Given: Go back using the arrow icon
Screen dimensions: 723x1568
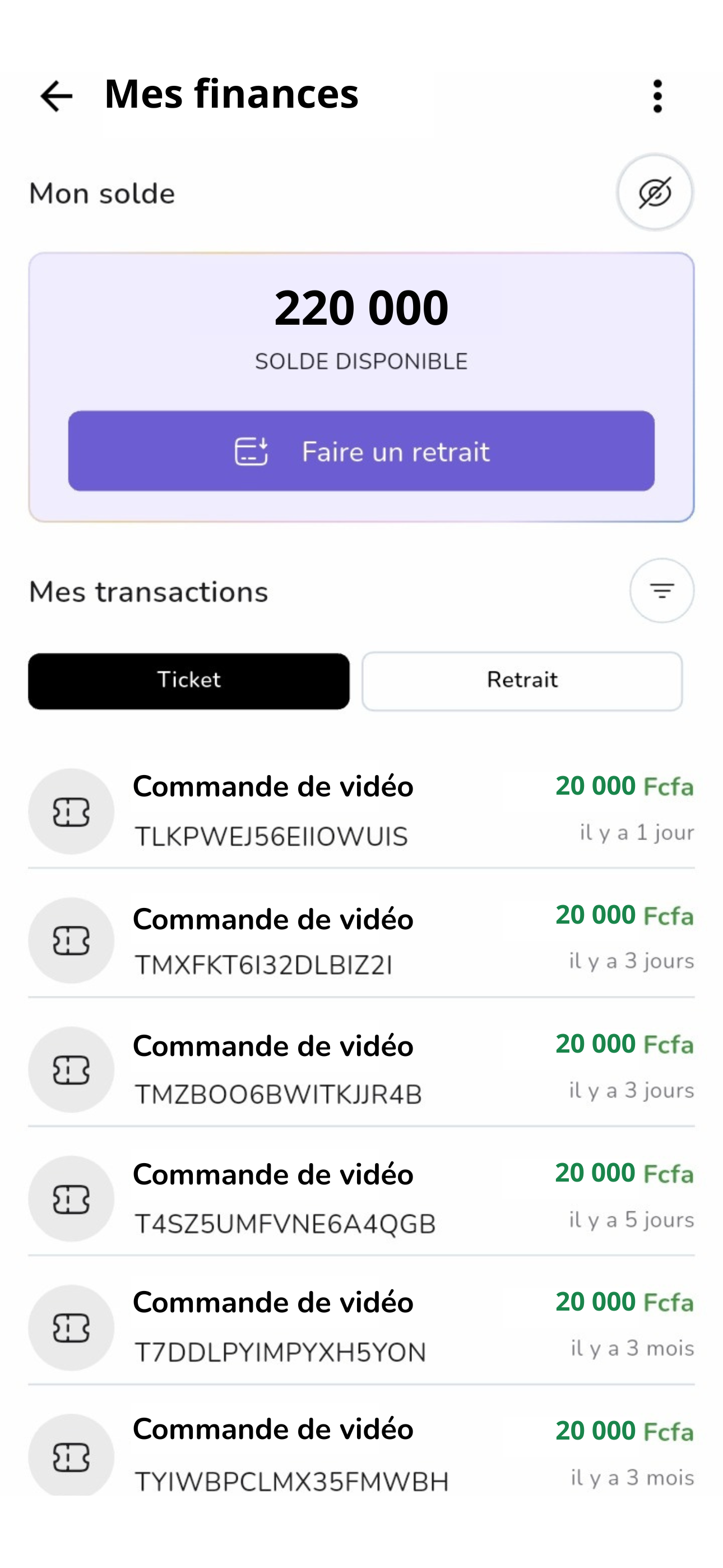Looking at the screenshot, I should [56, 96].
